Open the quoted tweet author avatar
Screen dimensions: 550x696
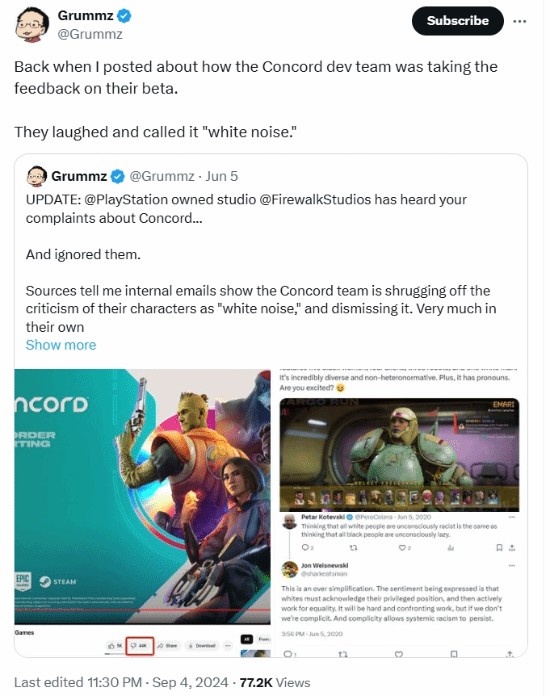pyautogui.click(x=37, y=176)
